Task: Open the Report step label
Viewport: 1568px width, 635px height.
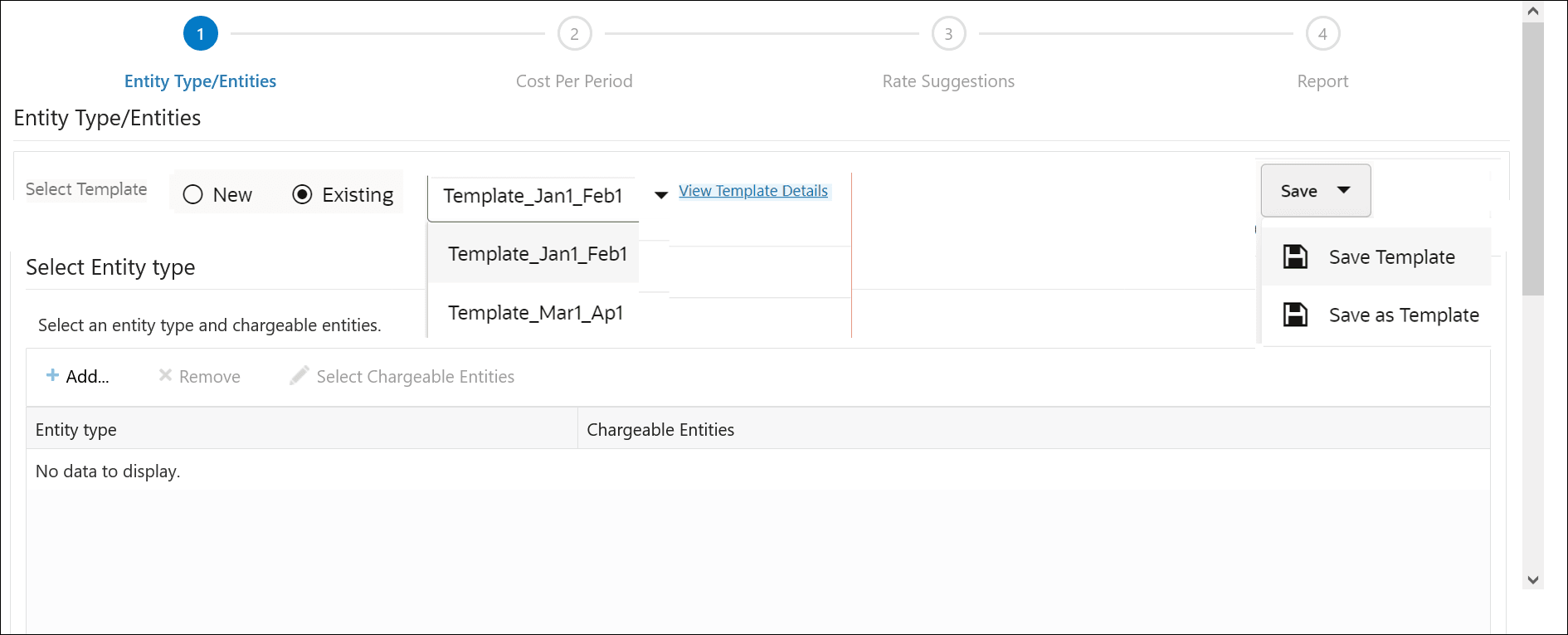Action: tap(1322, 81)
